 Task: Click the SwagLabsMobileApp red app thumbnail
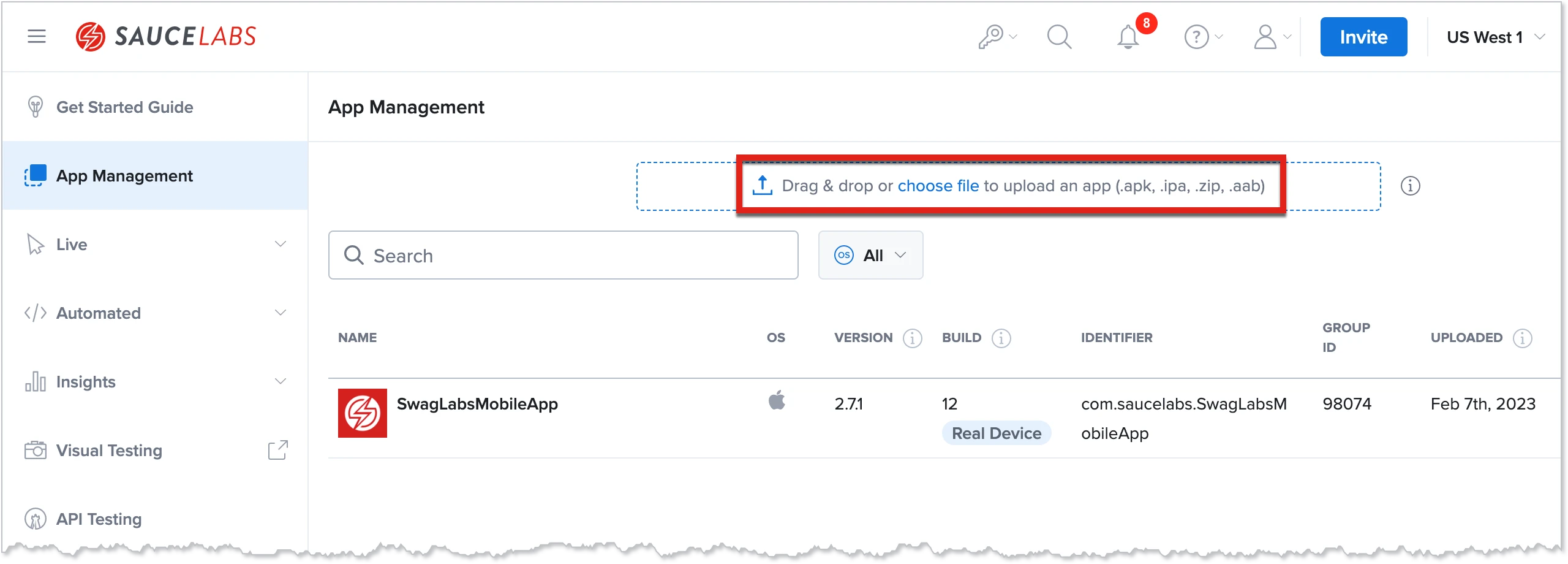pos(363,413)
